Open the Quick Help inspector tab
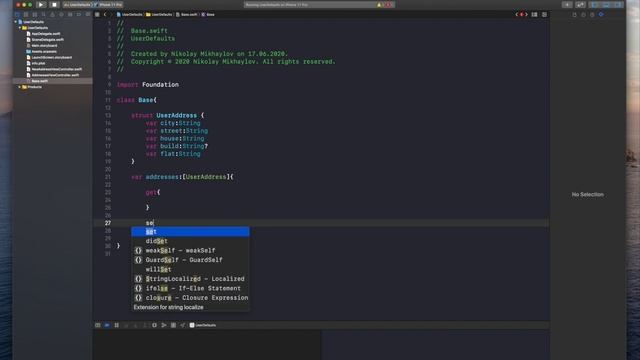 (x=592, y=15)
